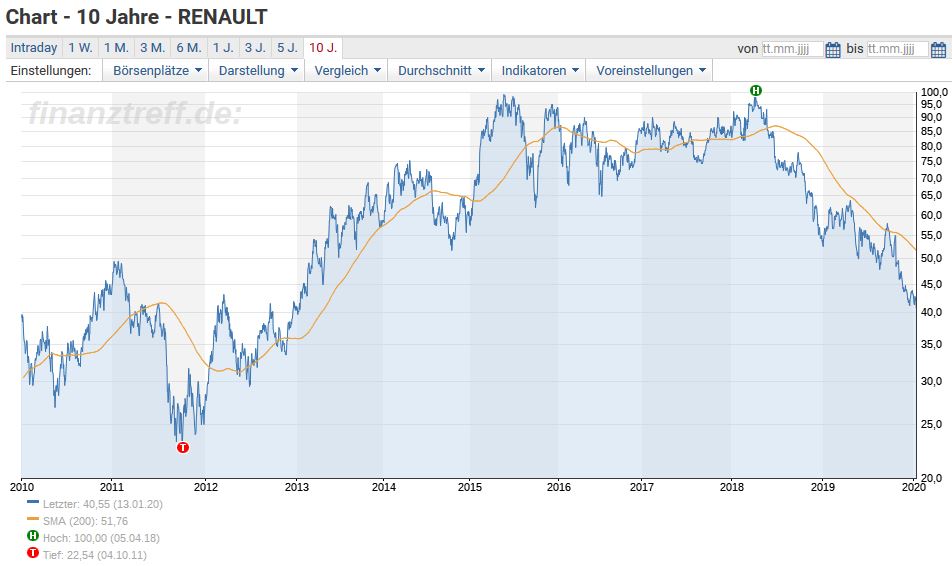Click the 2011 x-axis label
The image size is (952, 566).
[112, 487]
